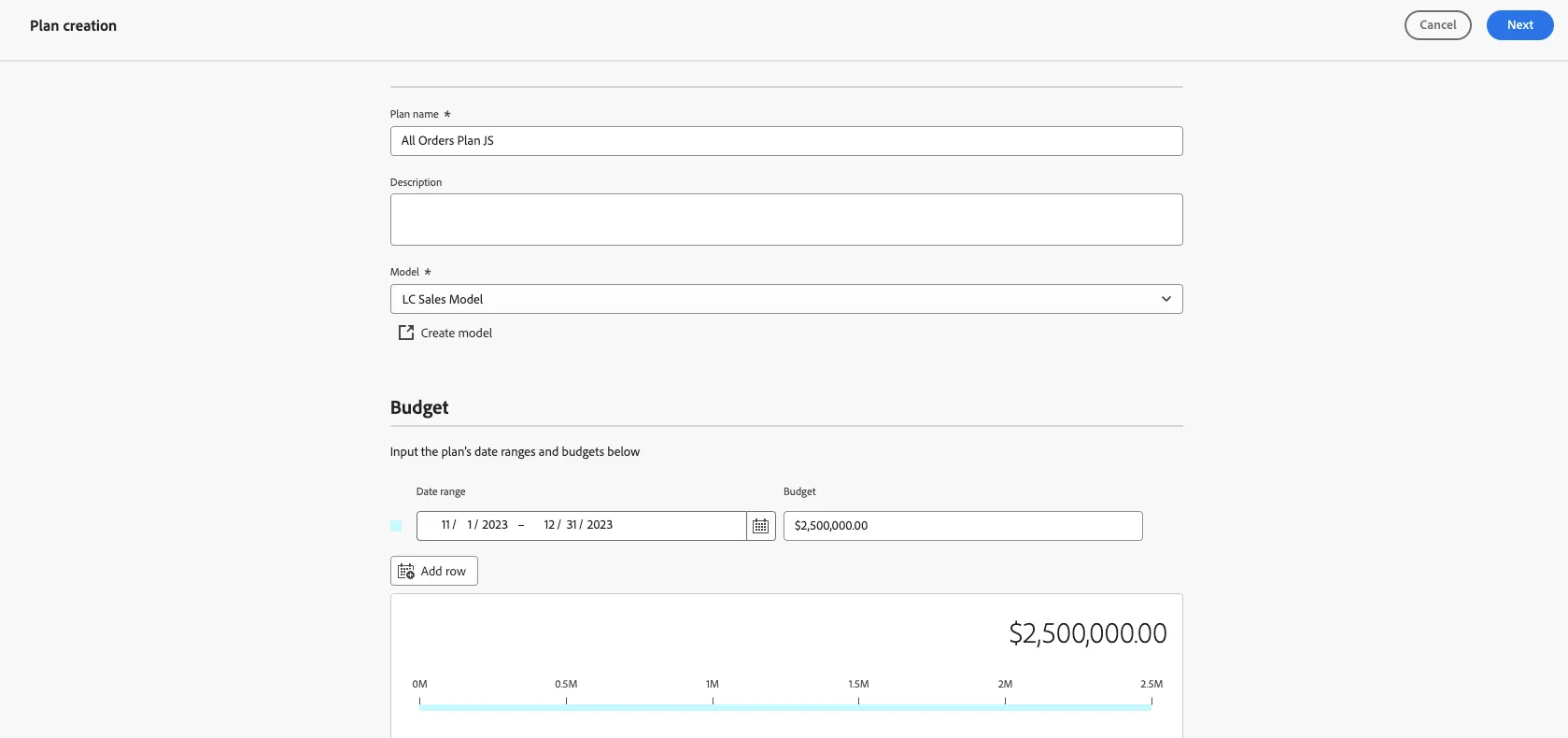Viewport: 1568px width, 738px height.
Task: Add a new budget row
Action: coord(434,571)
